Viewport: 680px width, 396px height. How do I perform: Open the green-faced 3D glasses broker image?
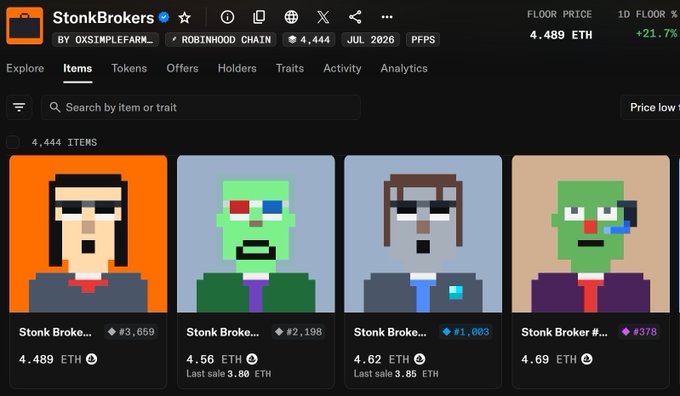coord(256,234)
